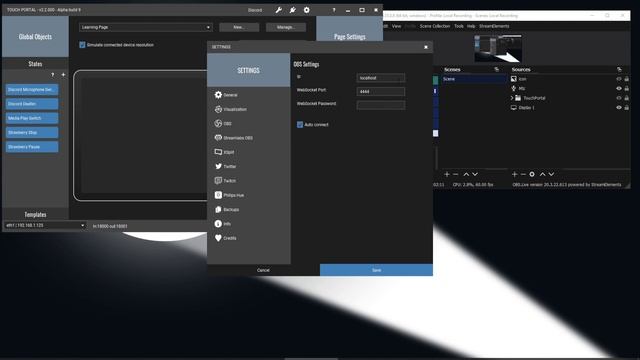Move source up with arrow in OBS Sources
This screenshot has width=640, height=360.
pos(542,174)
